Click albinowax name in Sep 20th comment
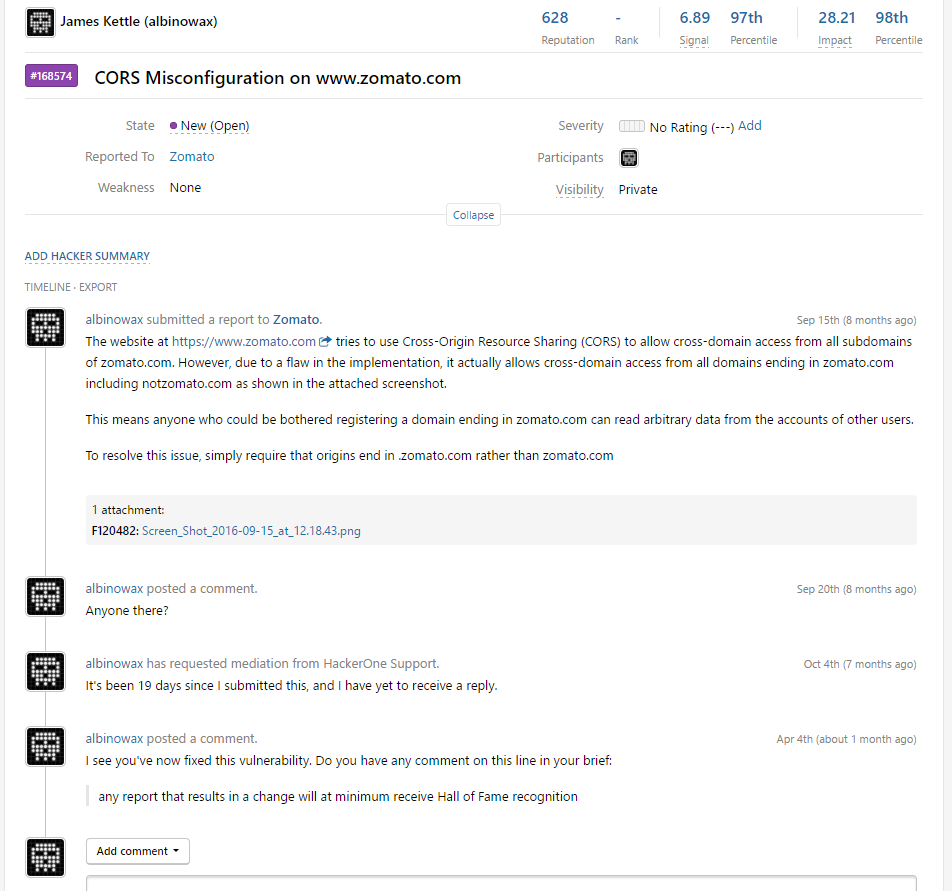Viewport: 952px width, 891px height. pyautogui.click(x=114, y=589)
